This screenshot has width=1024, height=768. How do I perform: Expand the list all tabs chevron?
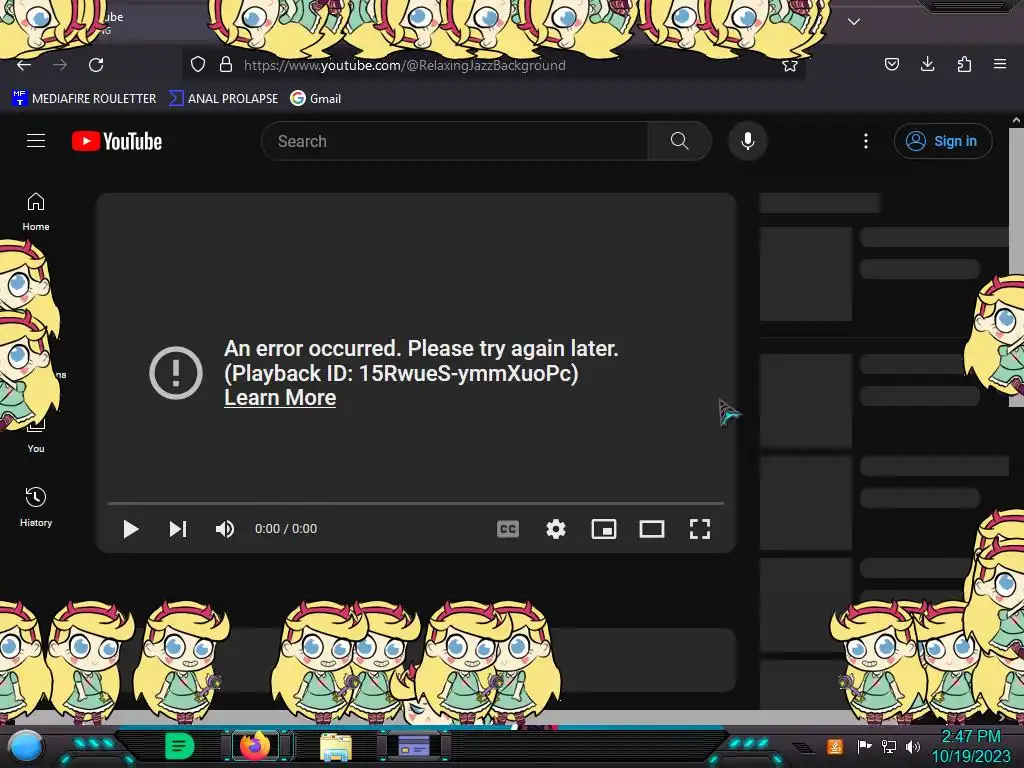point(854,22)
